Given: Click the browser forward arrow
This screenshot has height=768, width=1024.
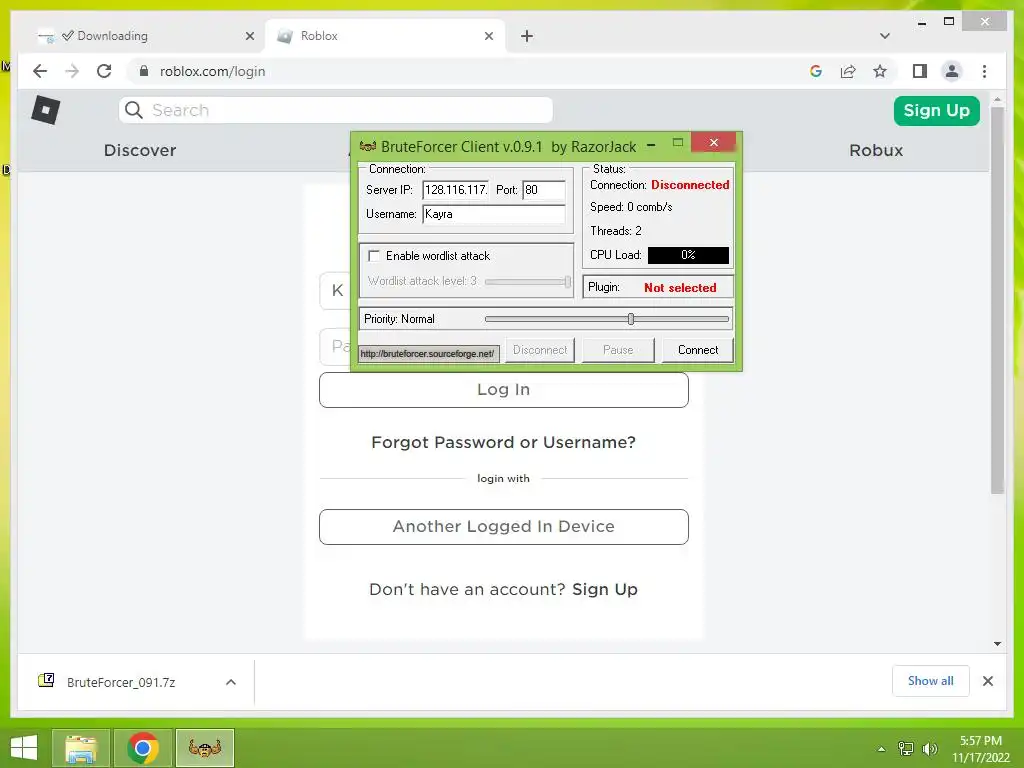Looking at the screenshot, I should point(72,71).
